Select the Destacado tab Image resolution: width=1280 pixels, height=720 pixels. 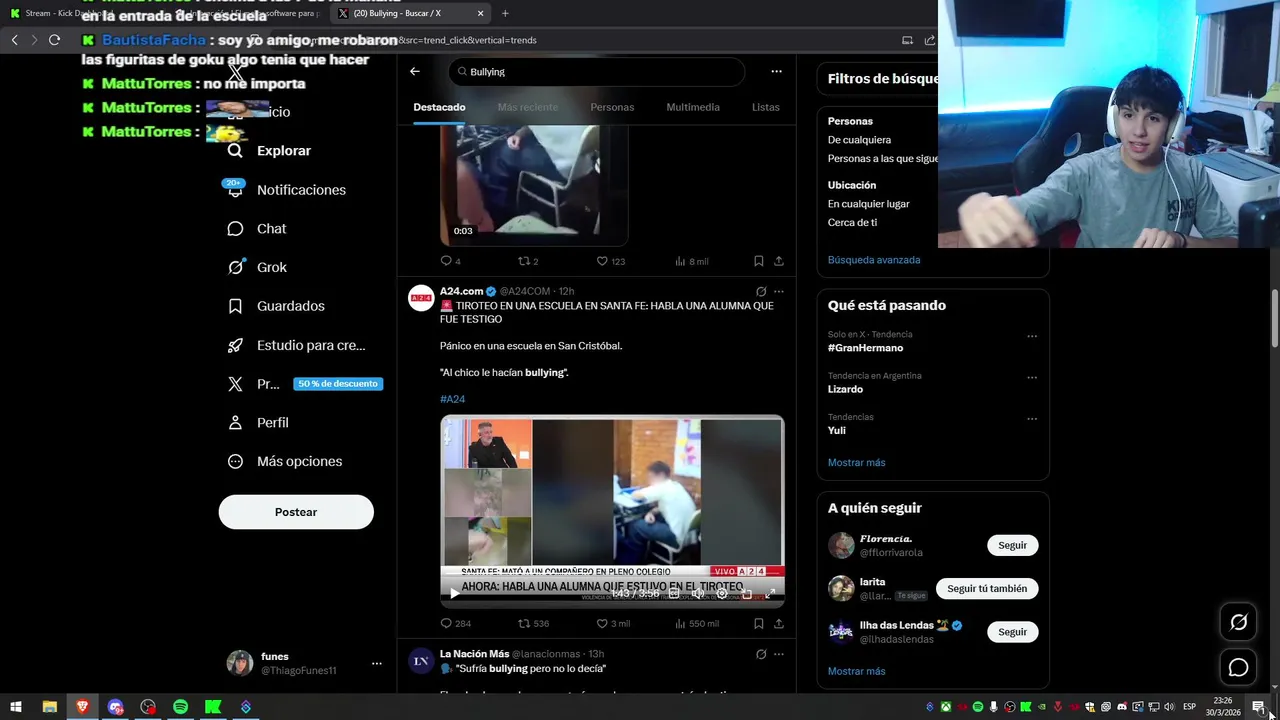click(x=439, y=107)
